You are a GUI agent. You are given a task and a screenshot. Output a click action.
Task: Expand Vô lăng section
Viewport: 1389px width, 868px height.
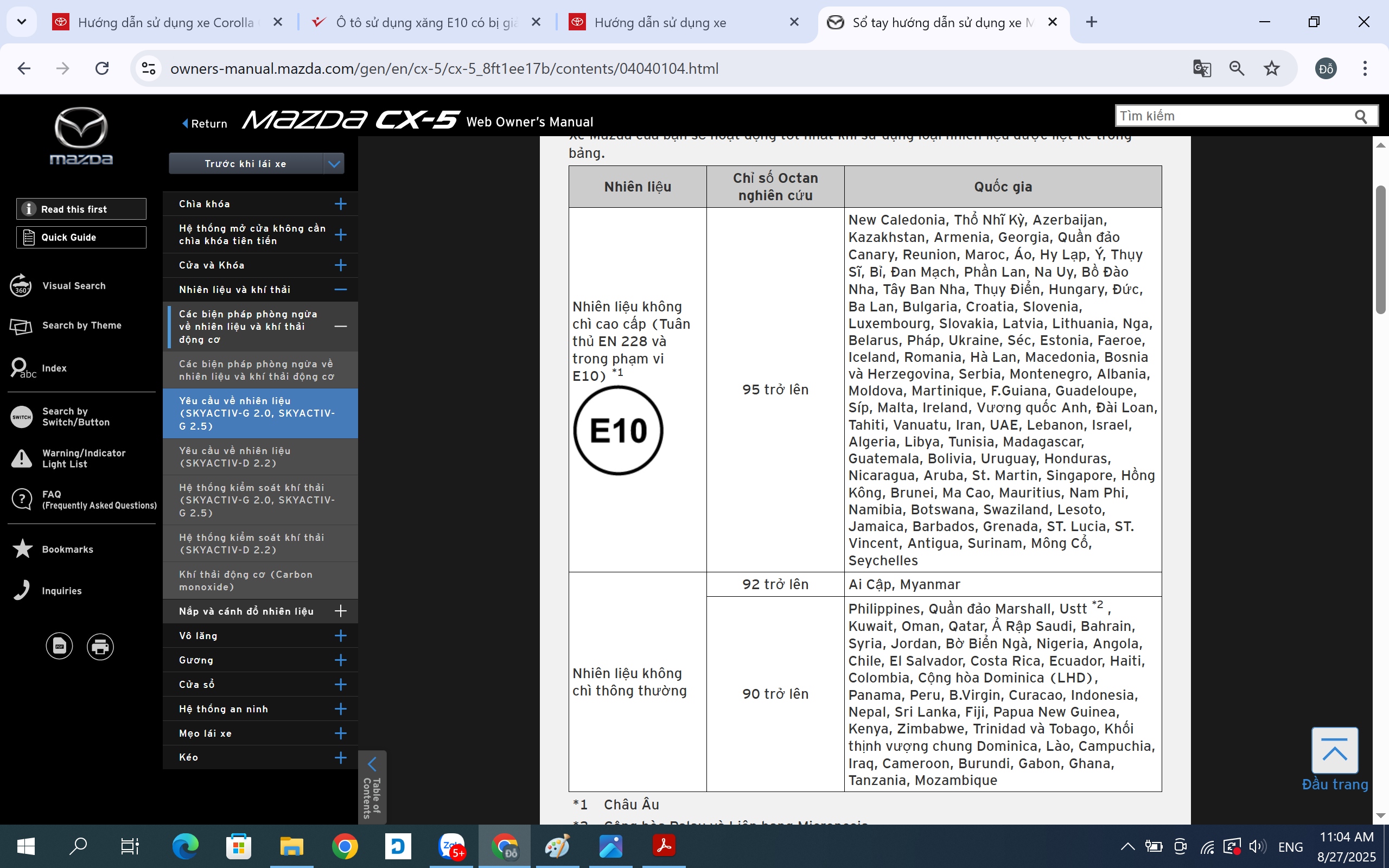coord(340,635)
